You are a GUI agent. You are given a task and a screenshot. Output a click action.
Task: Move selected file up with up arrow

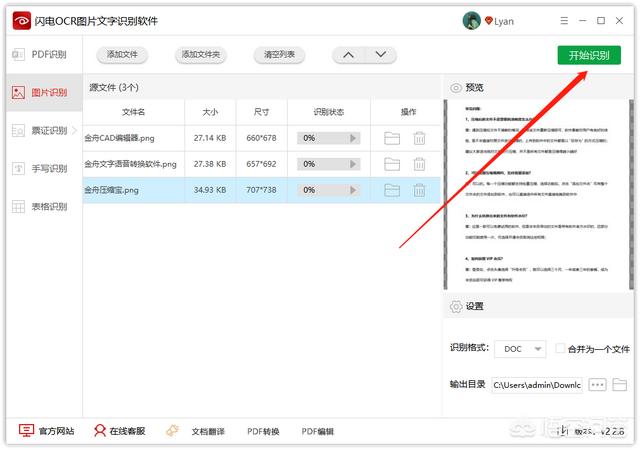click(348, 55)
